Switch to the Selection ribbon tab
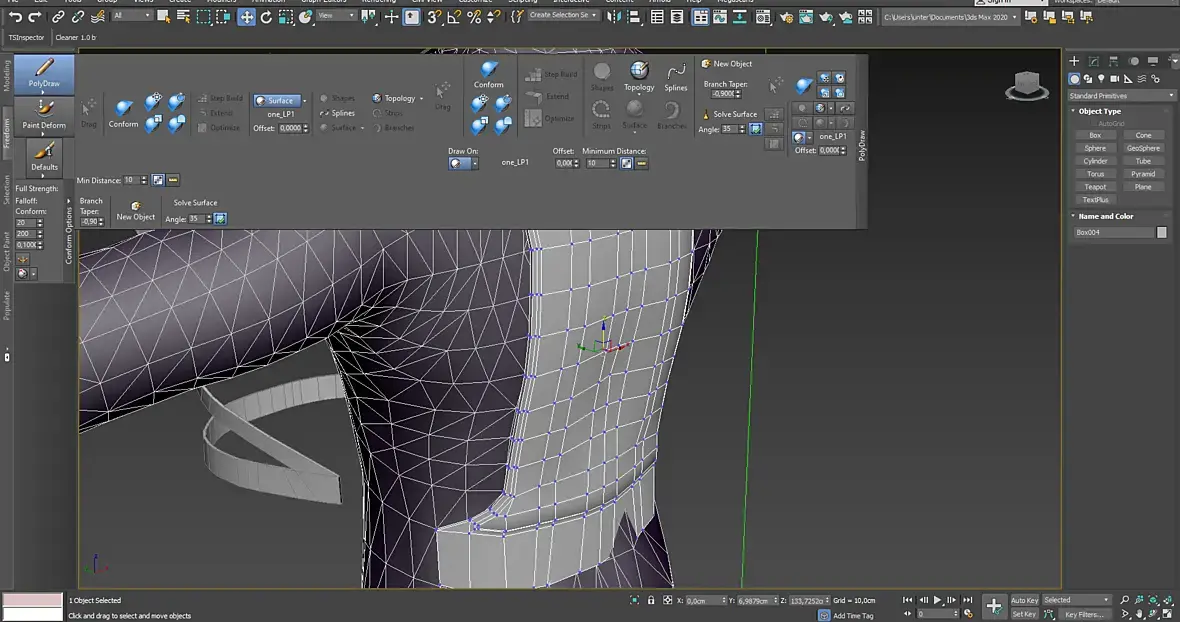This screenshot has width=1180, height=622. 7,190
